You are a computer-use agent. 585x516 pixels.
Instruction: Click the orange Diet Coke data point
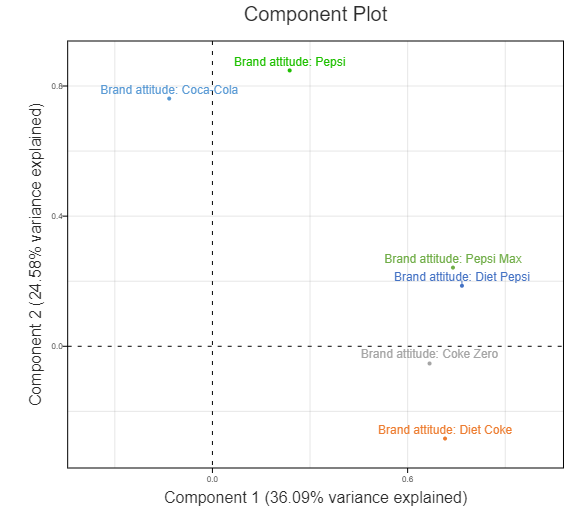445,438
